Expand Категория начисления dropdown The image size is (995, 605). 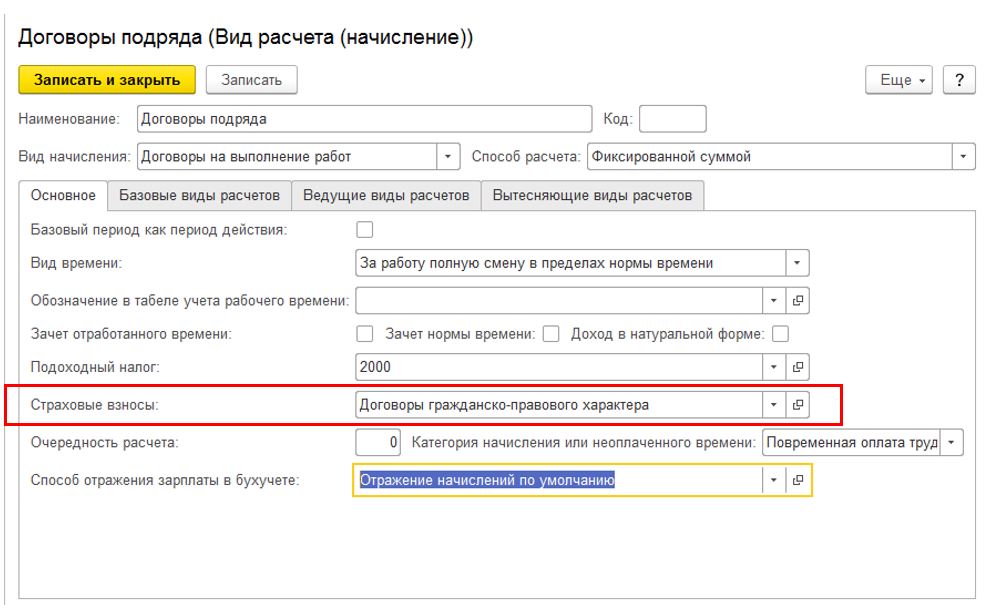tap(951, 442)
